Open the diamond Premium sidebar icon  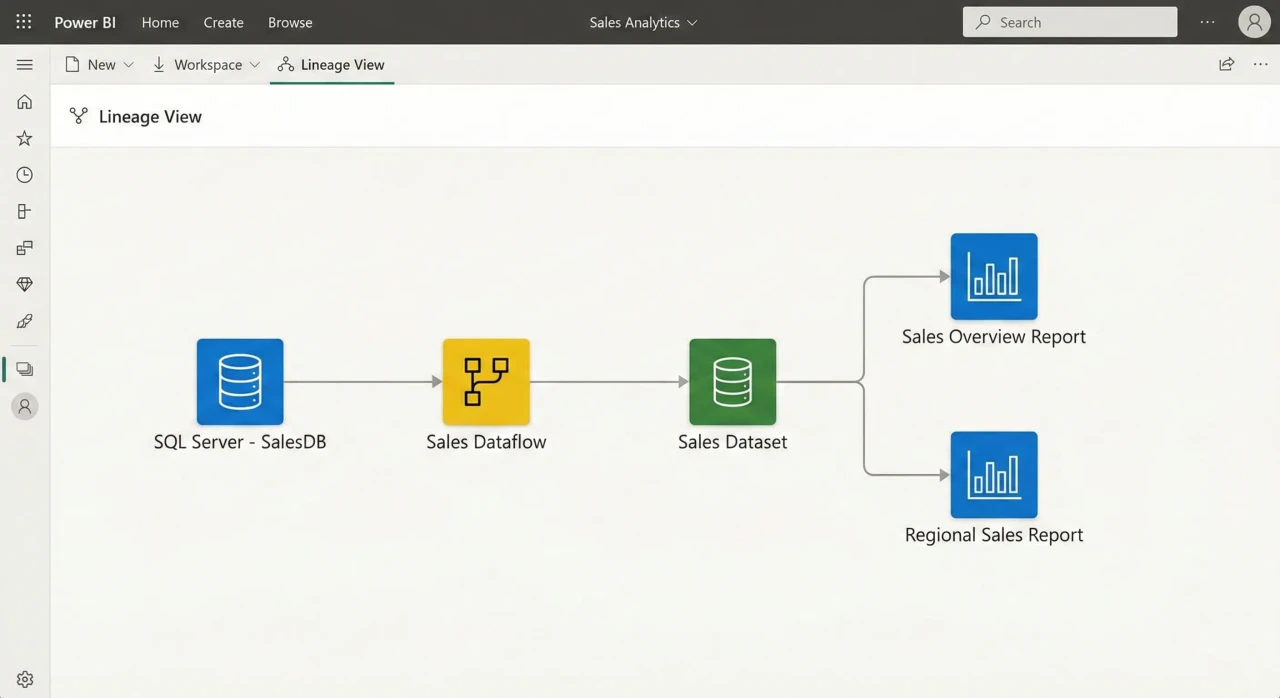tap(25, 285)
